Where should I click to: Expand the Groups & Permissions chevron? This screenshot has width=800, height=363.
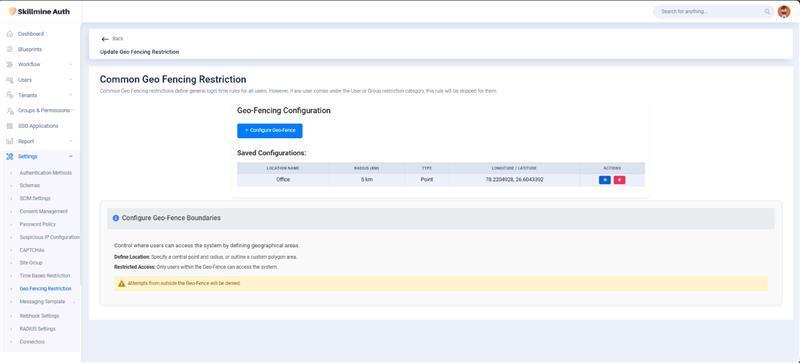click(72, 111)
